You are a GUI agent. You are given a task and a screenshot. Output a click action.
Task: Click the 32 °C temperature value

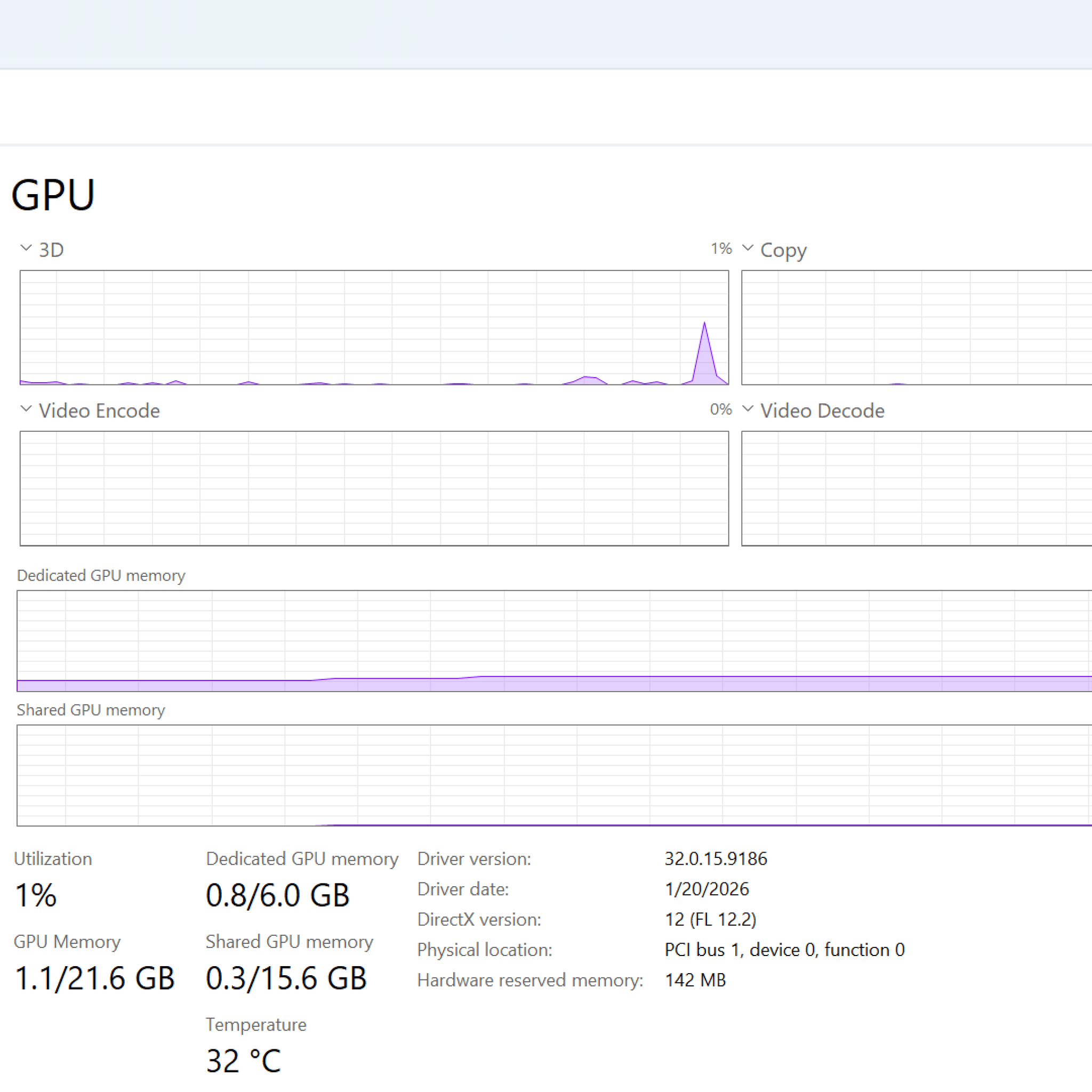(x=243, y=1061)
